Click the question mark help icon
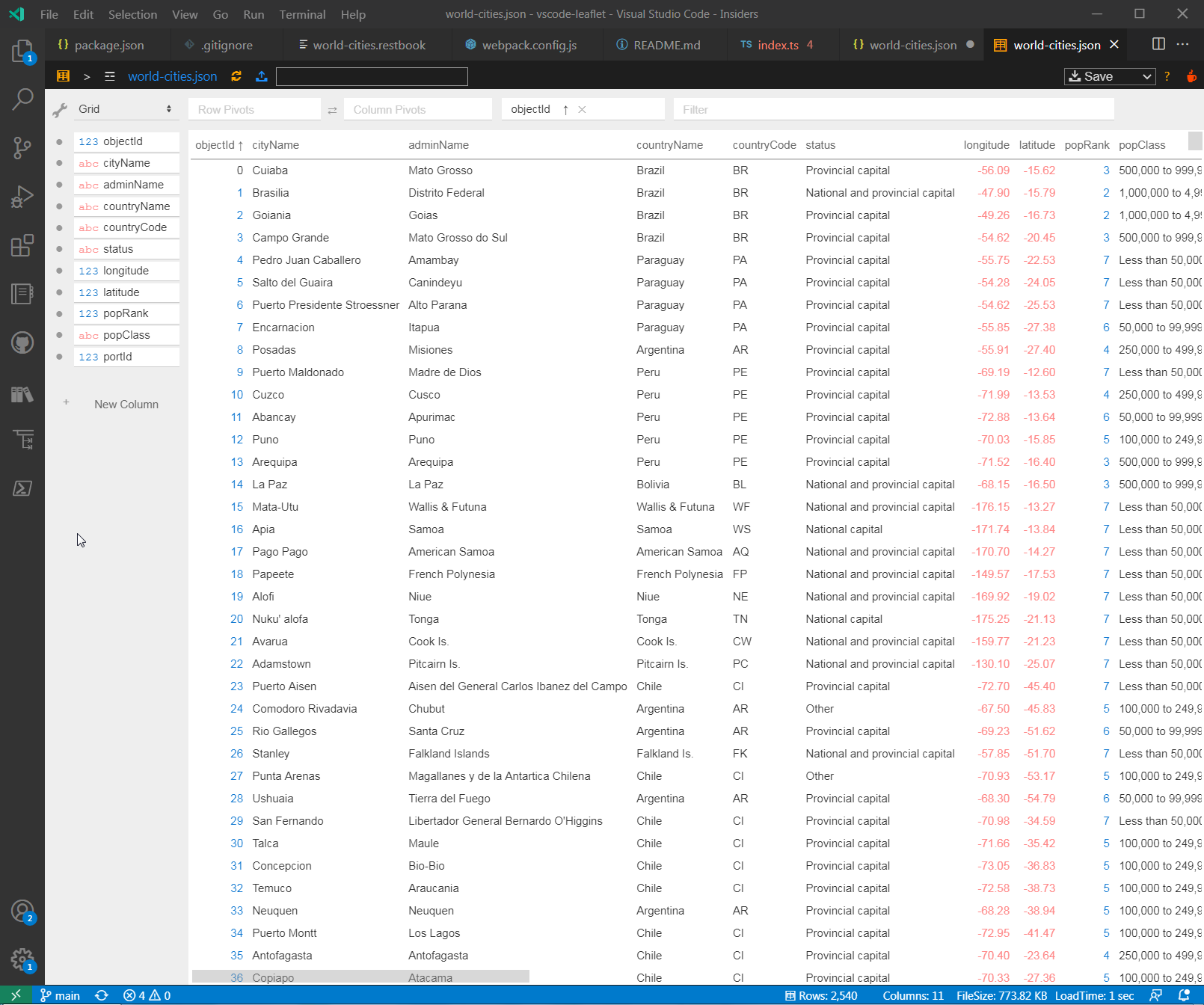Screen dimensions: 1204x1005 1167,76
